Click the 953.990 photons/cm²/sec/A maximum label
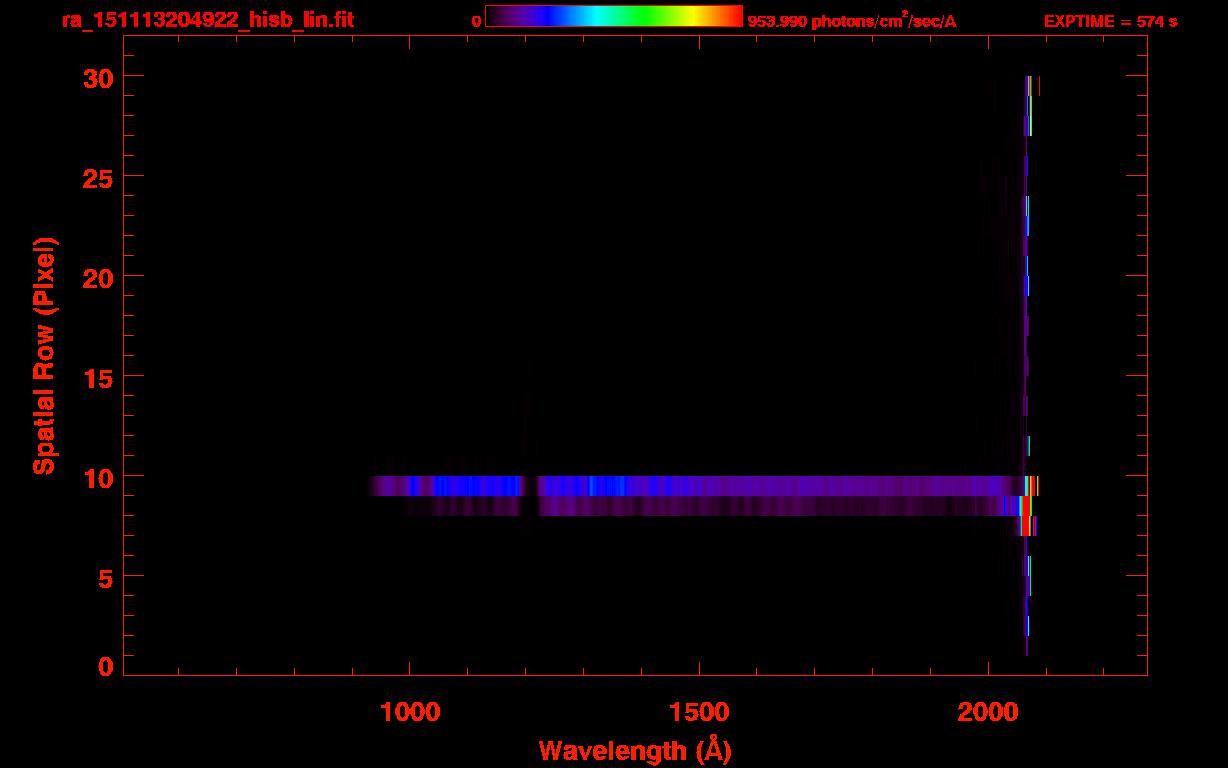1228x768 pixels. coord(851,21)
